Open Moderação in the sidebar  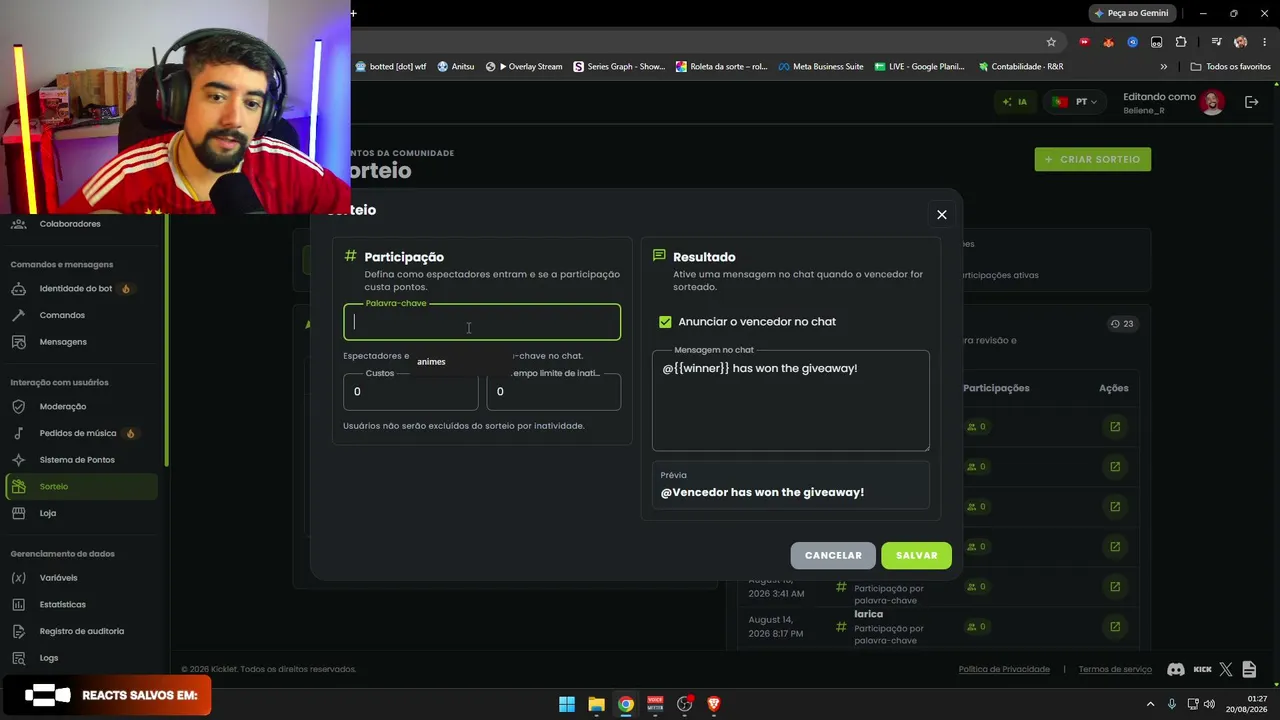coord(63,407)
